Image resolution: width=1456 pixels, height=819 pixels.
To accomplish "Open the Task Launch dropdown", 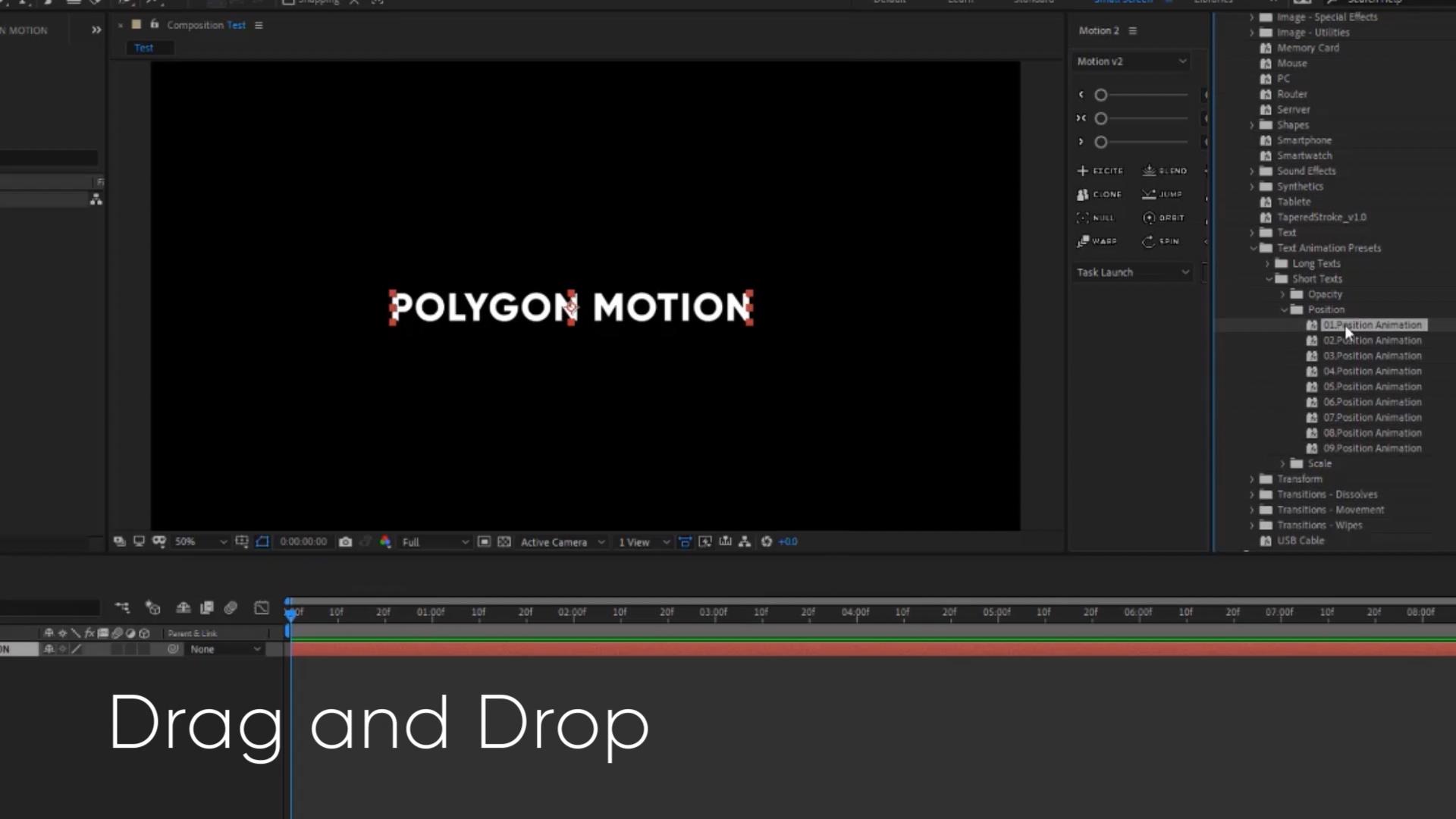I will 1133,272.
